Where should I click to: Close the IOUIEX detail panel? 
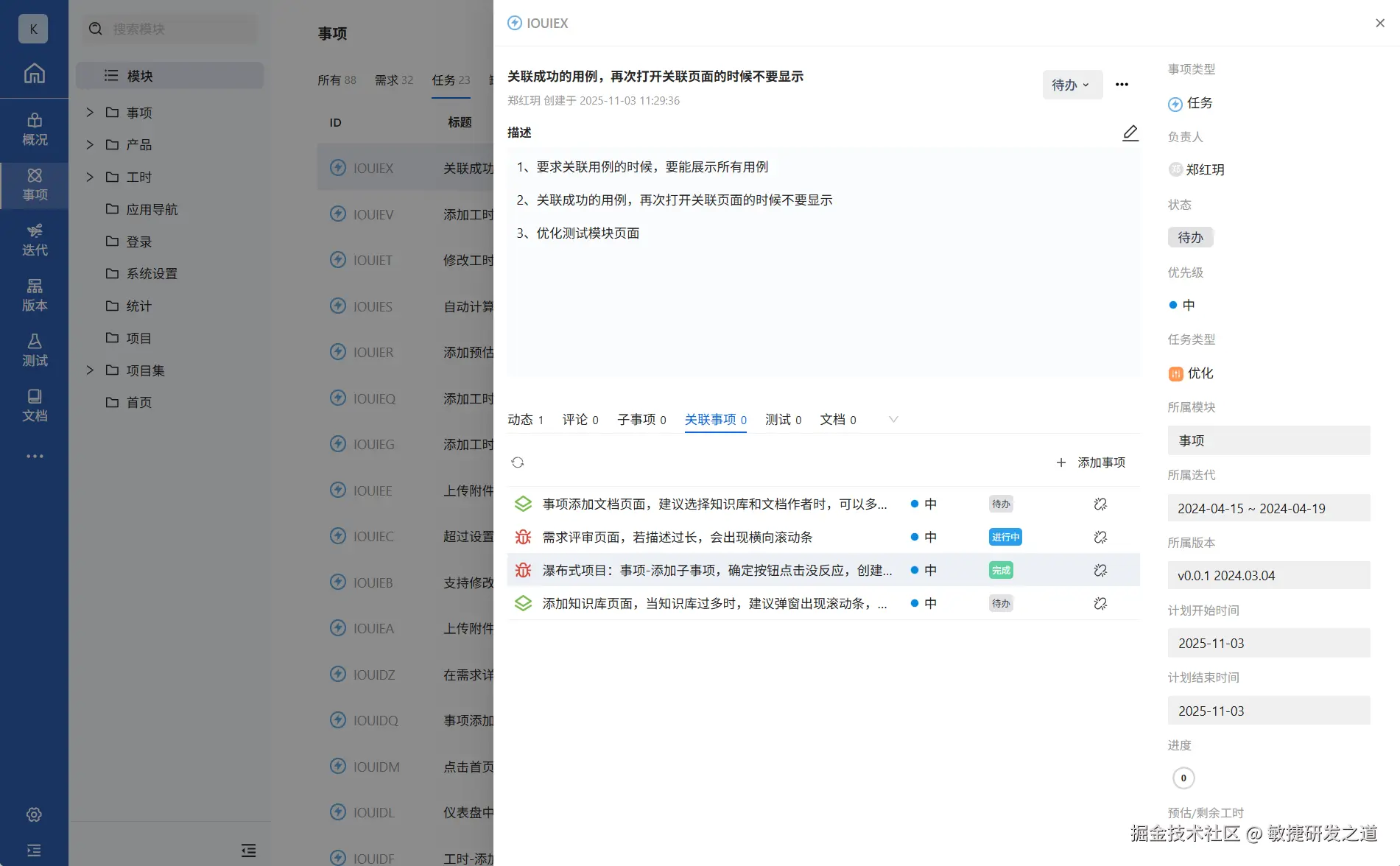pyautogui.click(x=1380, y=23)
